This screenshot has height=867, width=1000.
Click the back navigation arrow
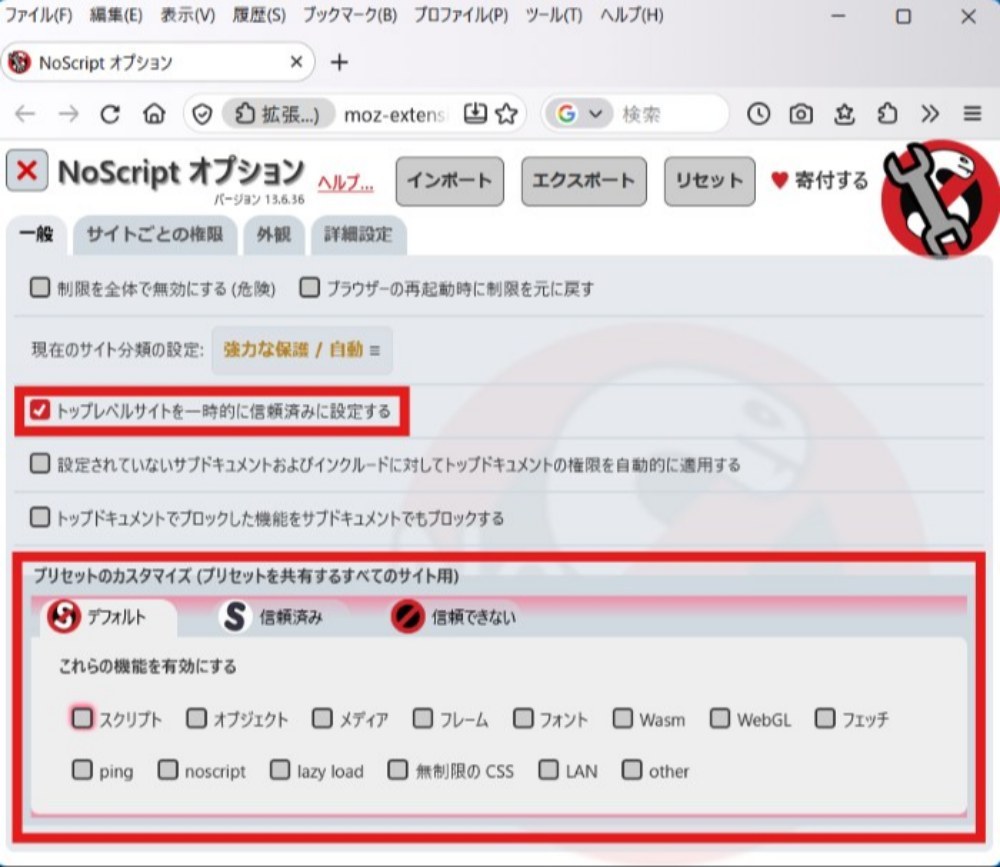(x=25, y=114)
